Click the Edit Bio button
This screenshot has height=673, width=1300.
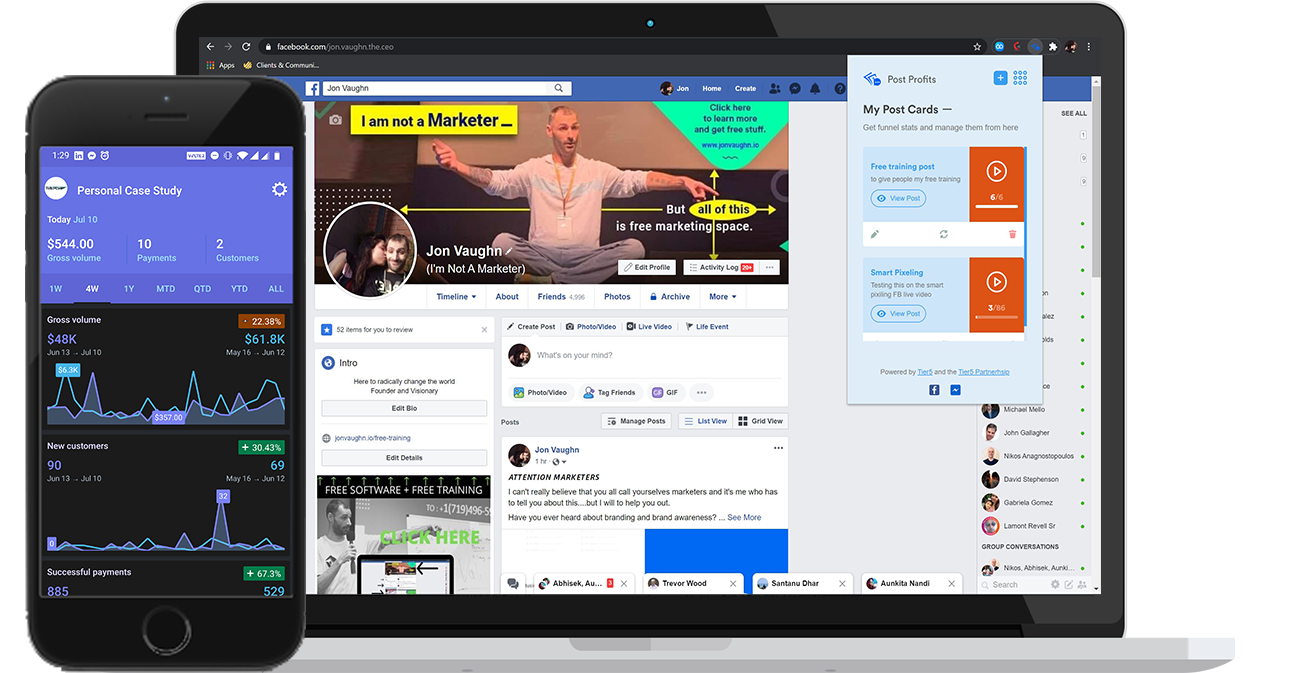coord(404,408)
